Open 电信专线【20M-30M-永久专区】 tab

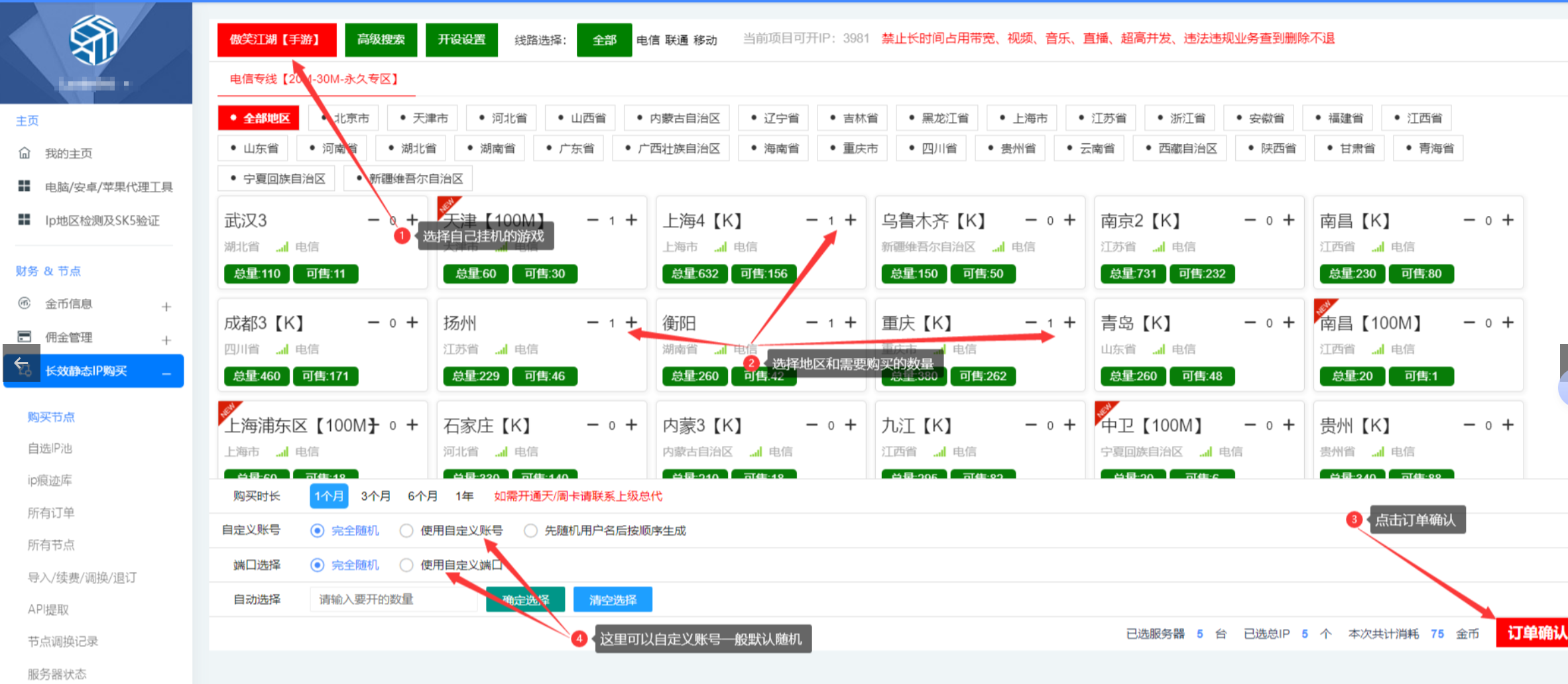click(316, 79)
